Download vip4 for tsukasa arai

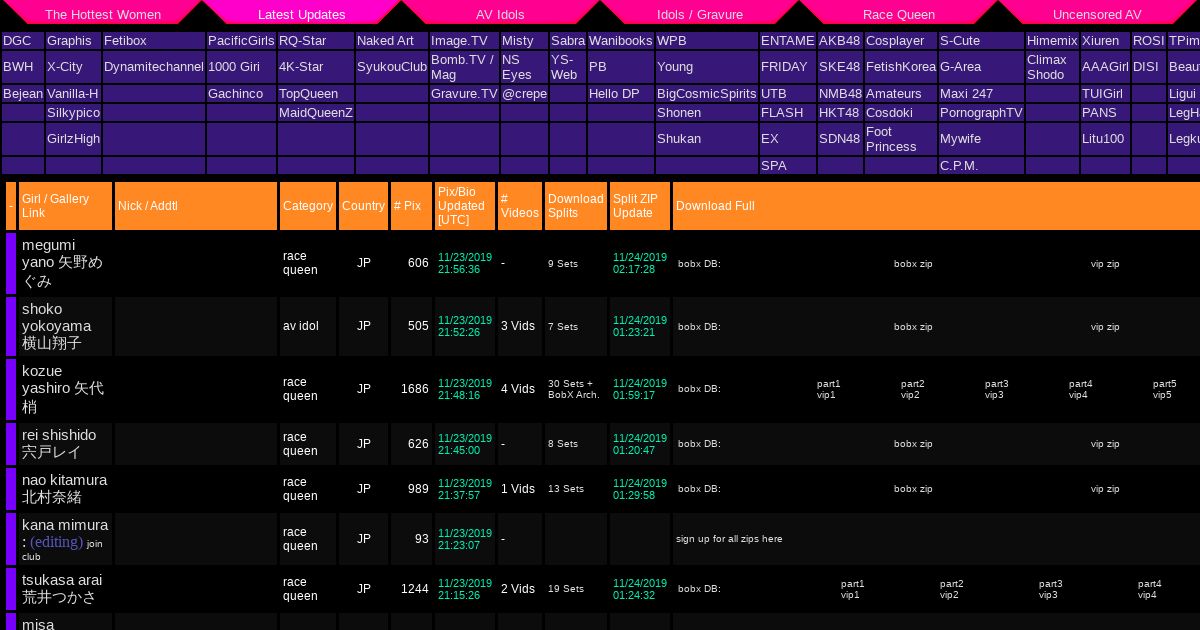tap(1147, 595)
